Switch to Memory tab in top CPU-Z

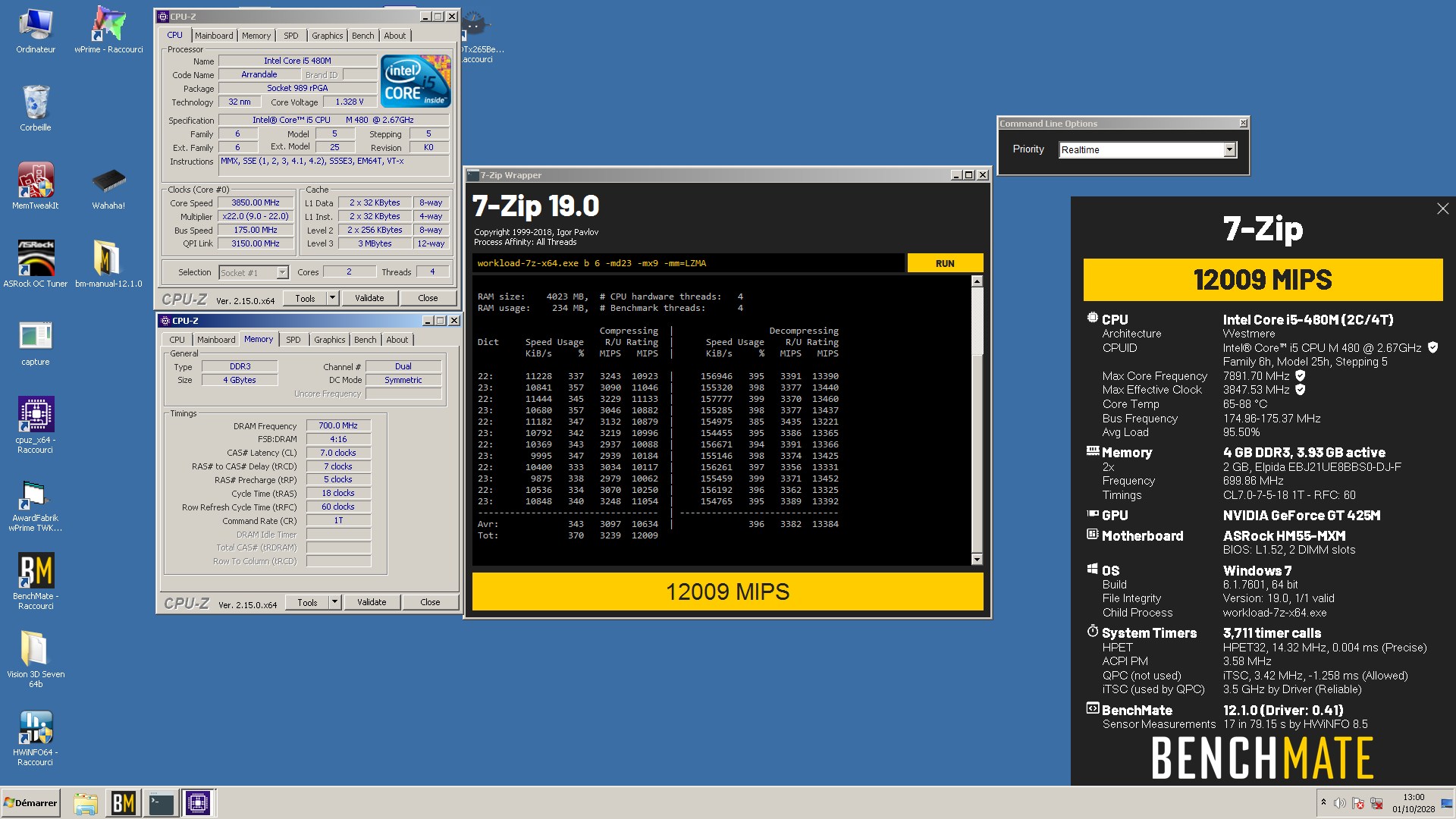click(256, 36)
